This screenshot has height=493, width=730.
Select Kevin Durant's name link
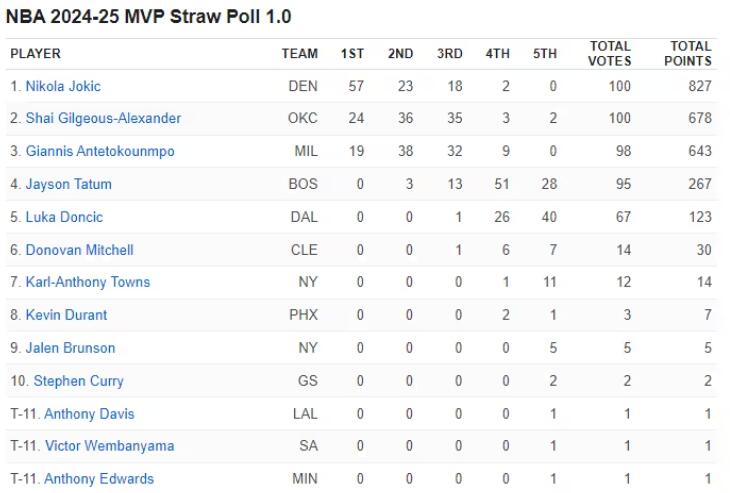(66, 315)
